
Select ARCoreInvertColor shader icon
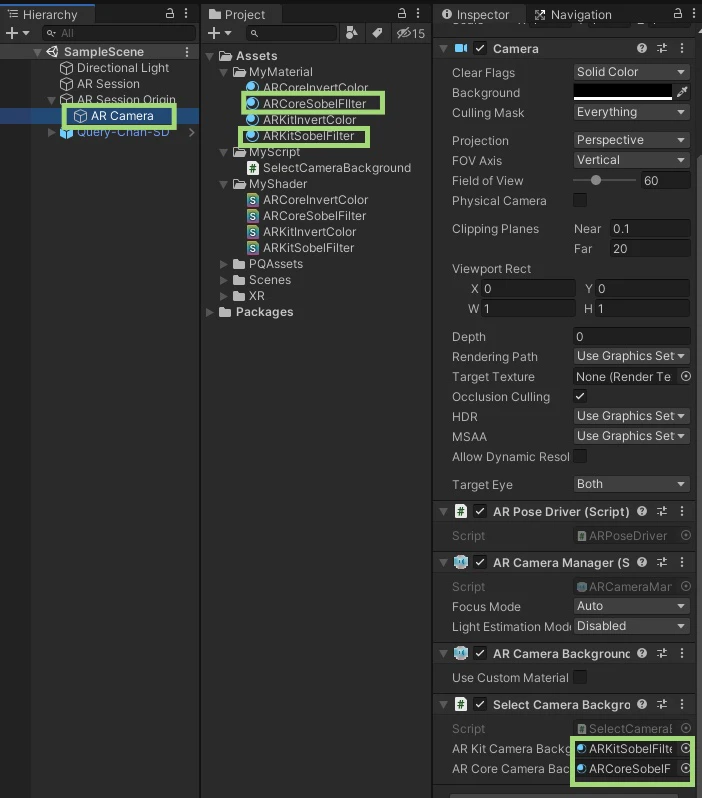click(252, 200)
